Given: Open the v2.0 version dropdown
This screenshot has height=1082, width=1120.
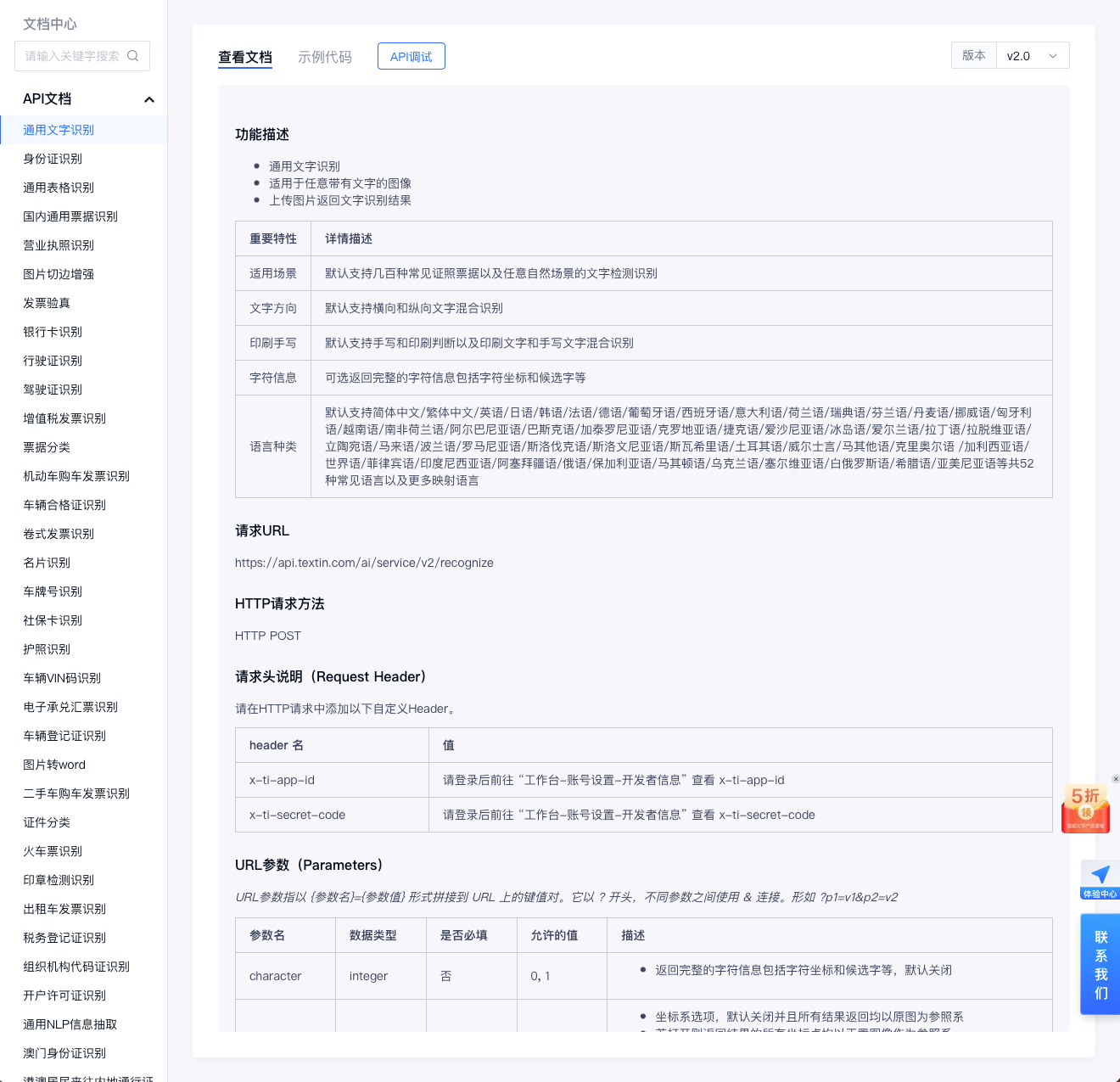Looking at the screenshot, I should pos(1033,56).
